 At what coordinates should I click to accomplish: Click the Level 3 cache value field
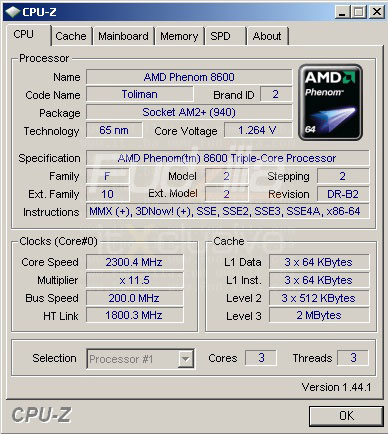click(x=319, y=315)
